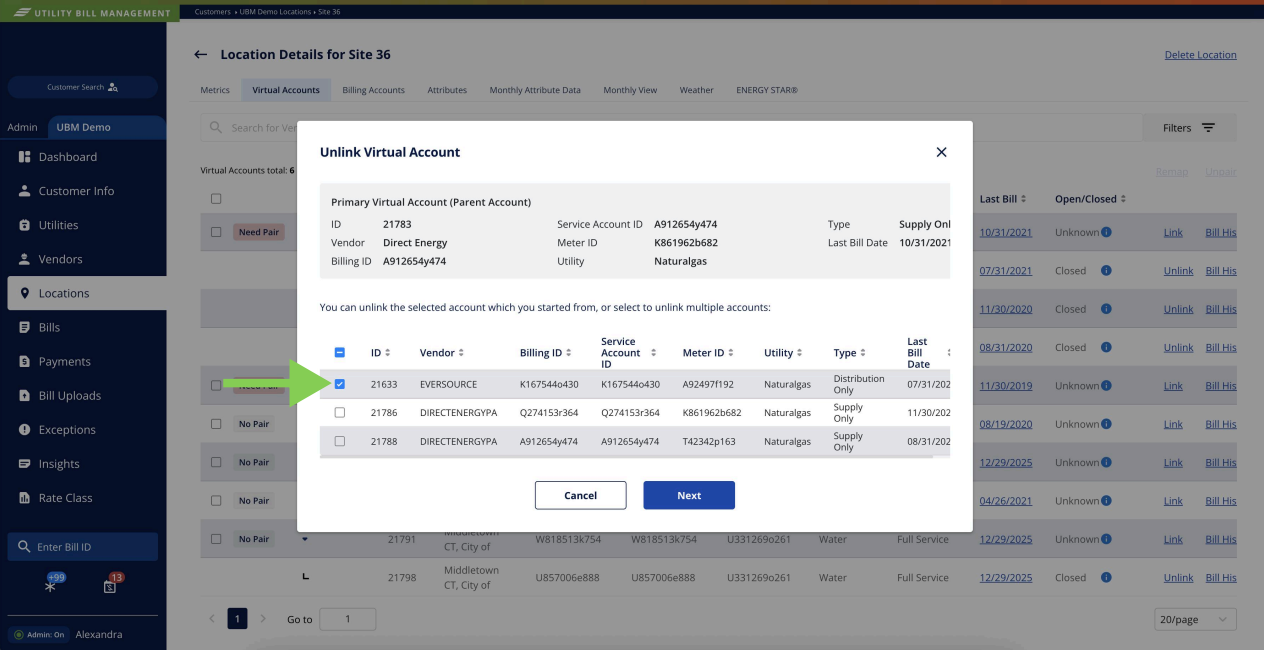Click the Next button
This screenshot has height=650, width=1264.
pos(689,495)
